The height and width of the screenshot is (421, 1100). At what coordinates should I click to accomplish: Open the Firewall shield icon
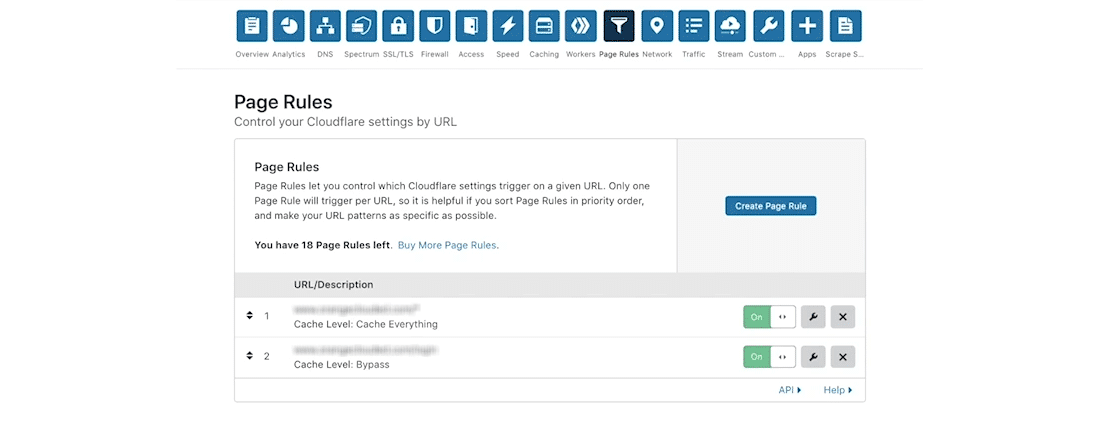coord(434,26)
